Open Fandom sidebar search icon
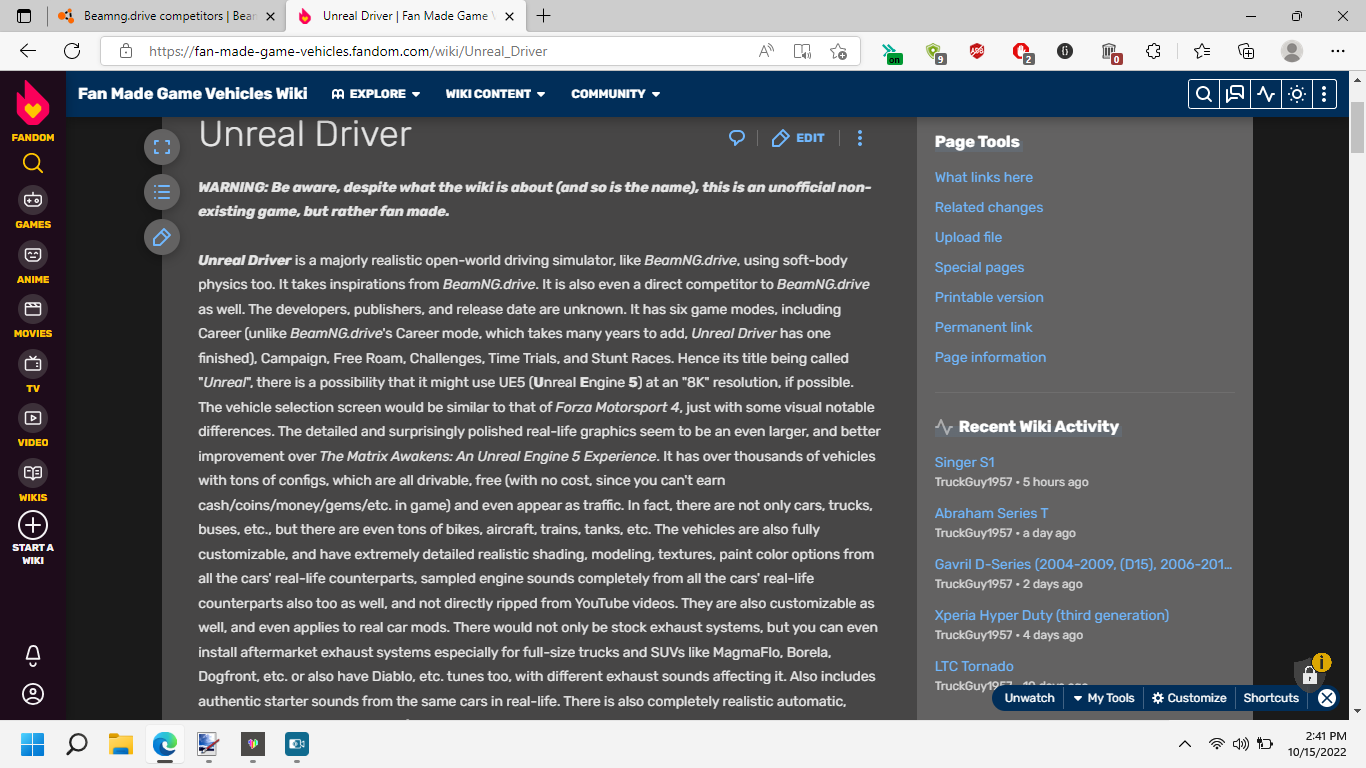The height and width of the screenshot is (768, 1366). coord(33,163)
